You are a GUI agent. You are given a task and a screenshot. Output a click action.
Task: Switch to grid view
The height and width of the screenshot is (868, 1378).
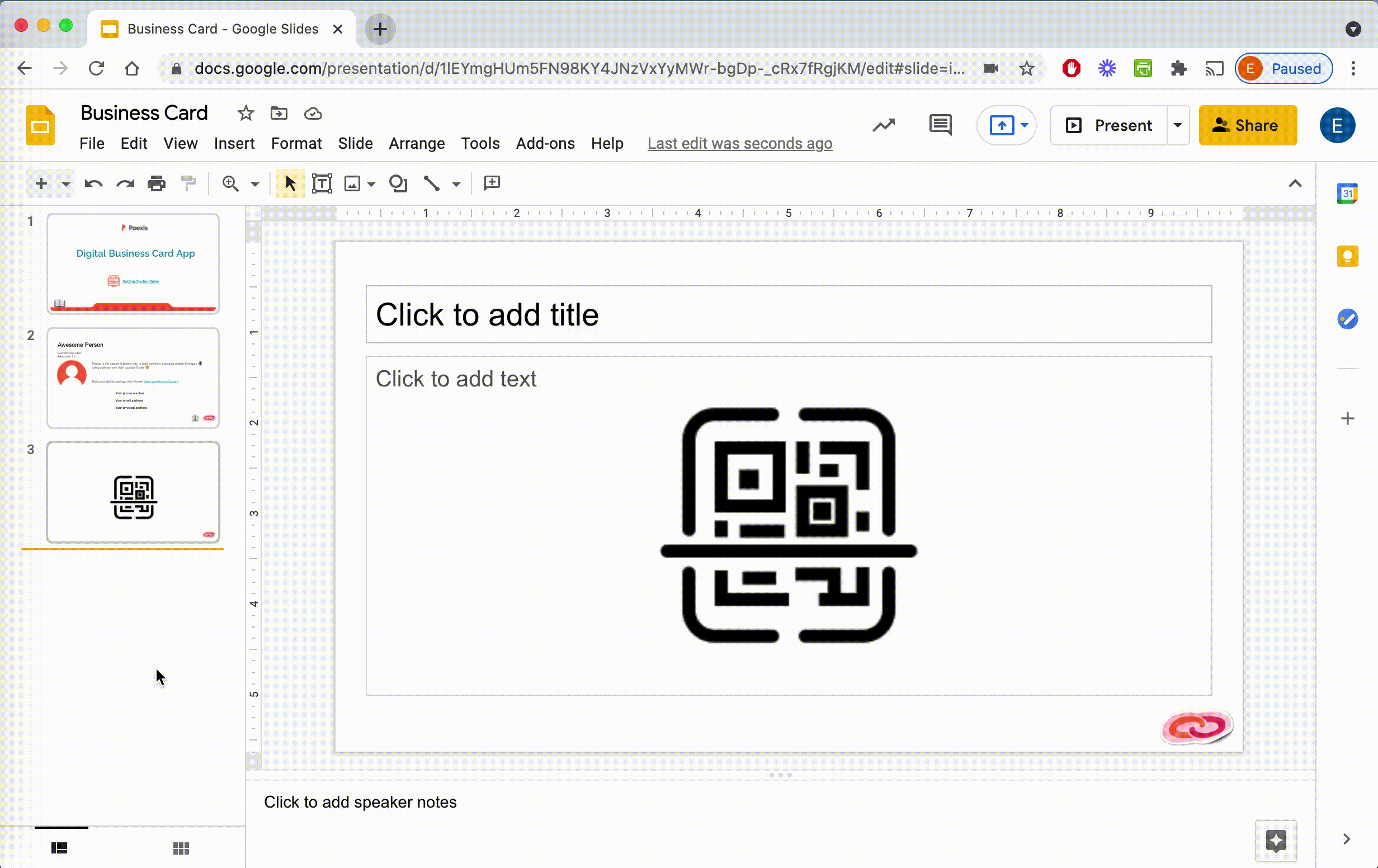coord(181,848)
